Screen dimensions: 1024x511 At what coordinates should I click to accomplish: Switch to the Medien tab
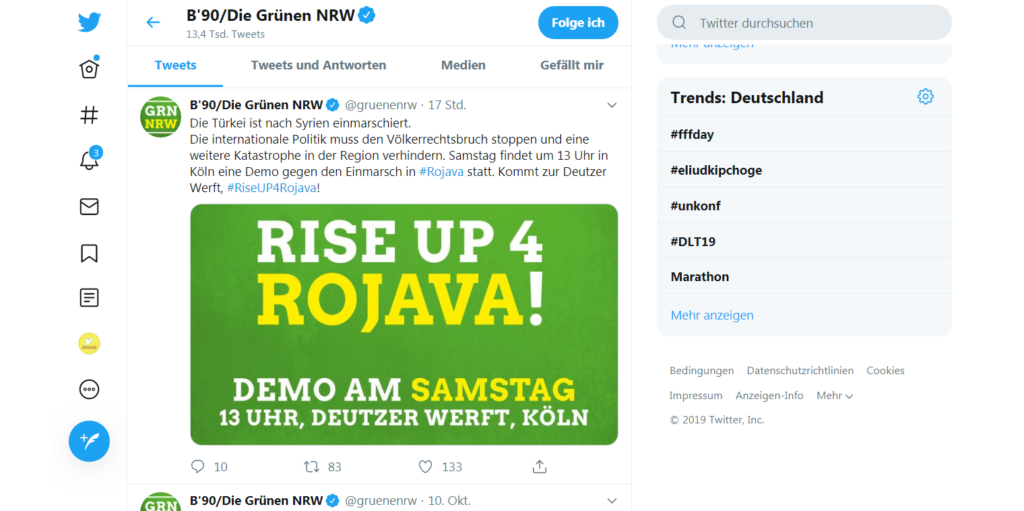463,65
